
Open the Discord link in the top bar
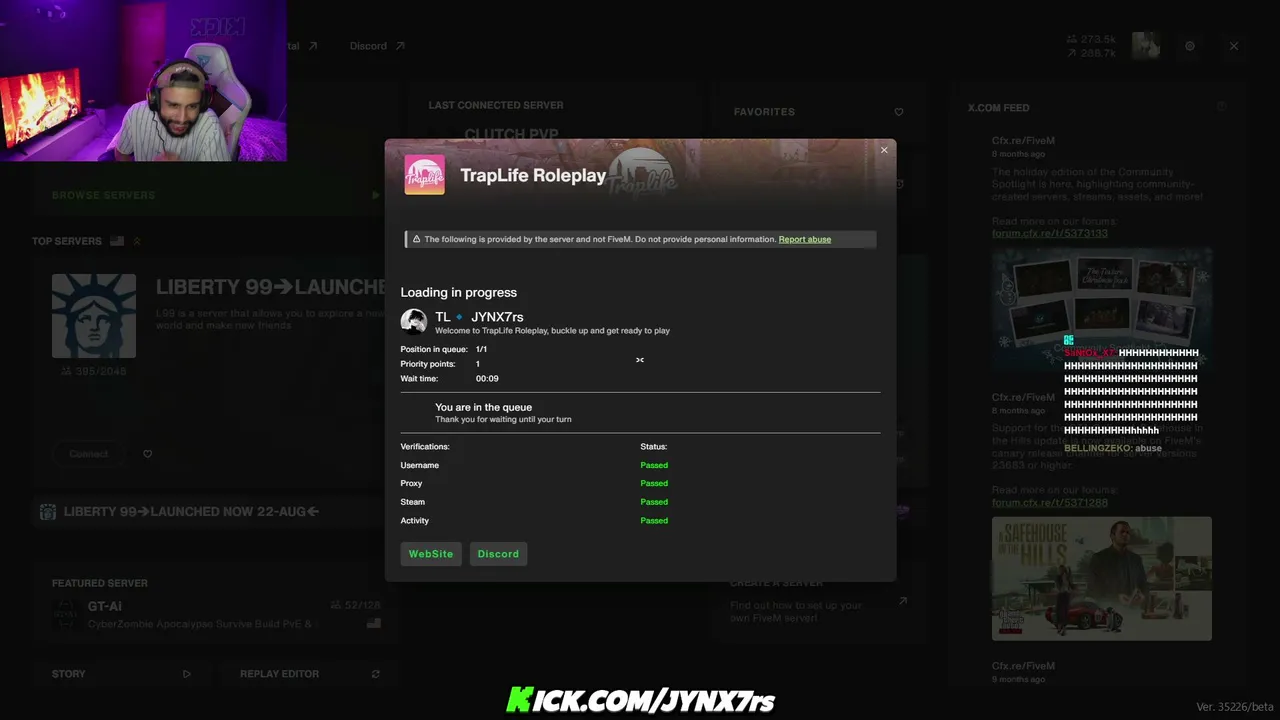tap(368, 46)
